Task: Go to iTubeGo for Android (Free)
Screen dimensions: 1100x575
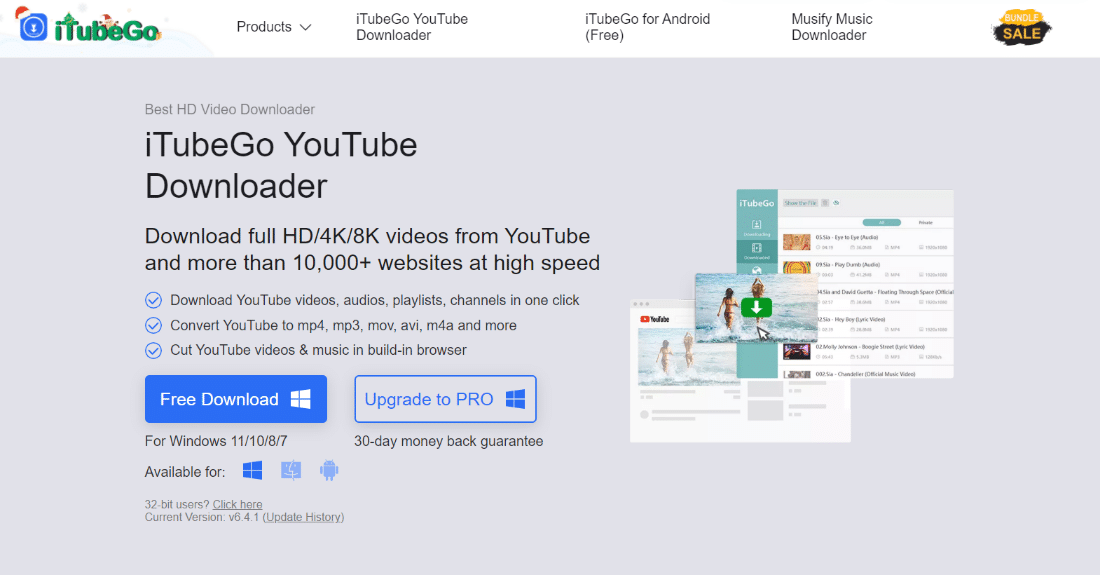Action: [648, 27]
